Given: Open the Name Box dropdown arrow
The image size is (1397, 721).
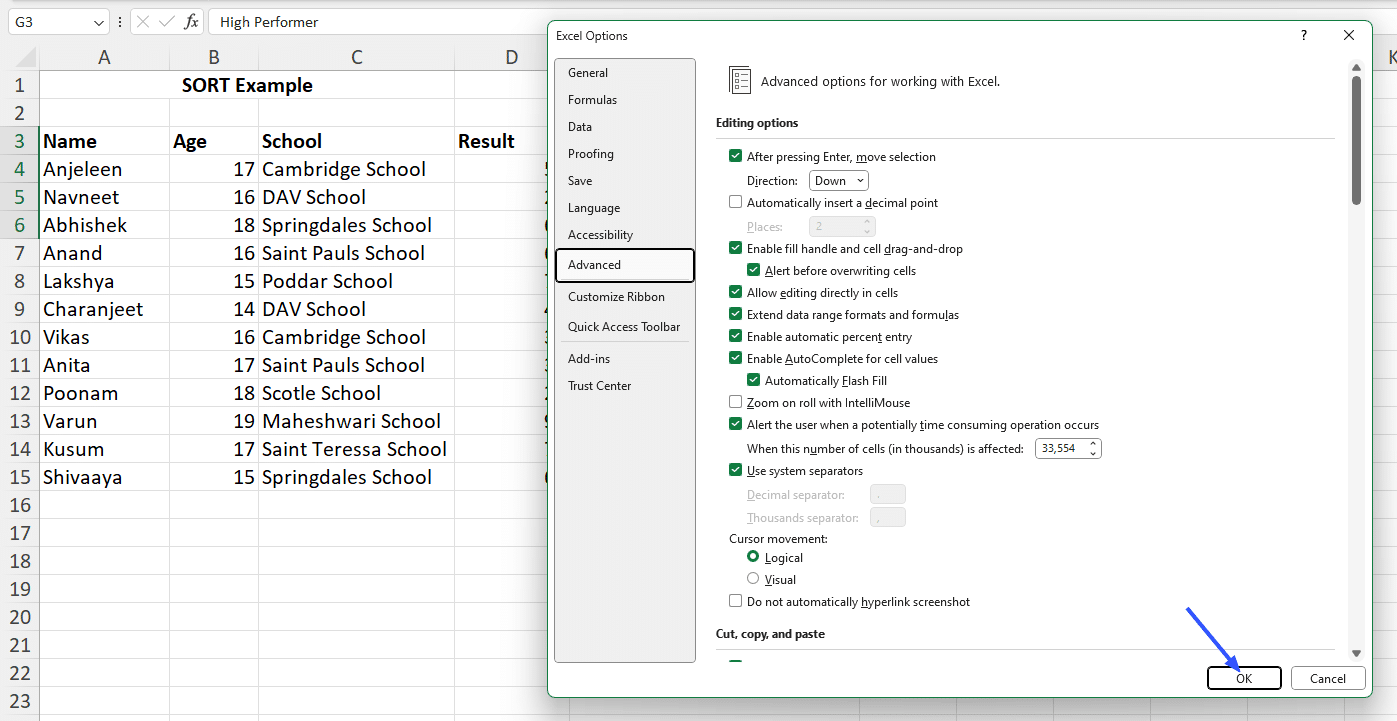Looking at the screenshot, I should (x=98, y=22).
